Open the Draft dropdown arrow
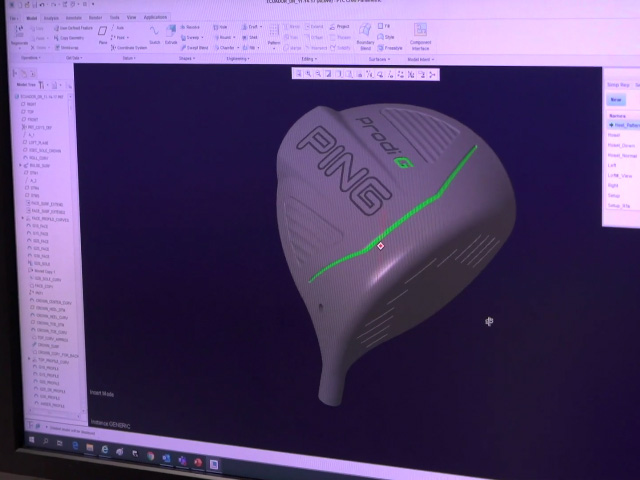 coord(261,27)
